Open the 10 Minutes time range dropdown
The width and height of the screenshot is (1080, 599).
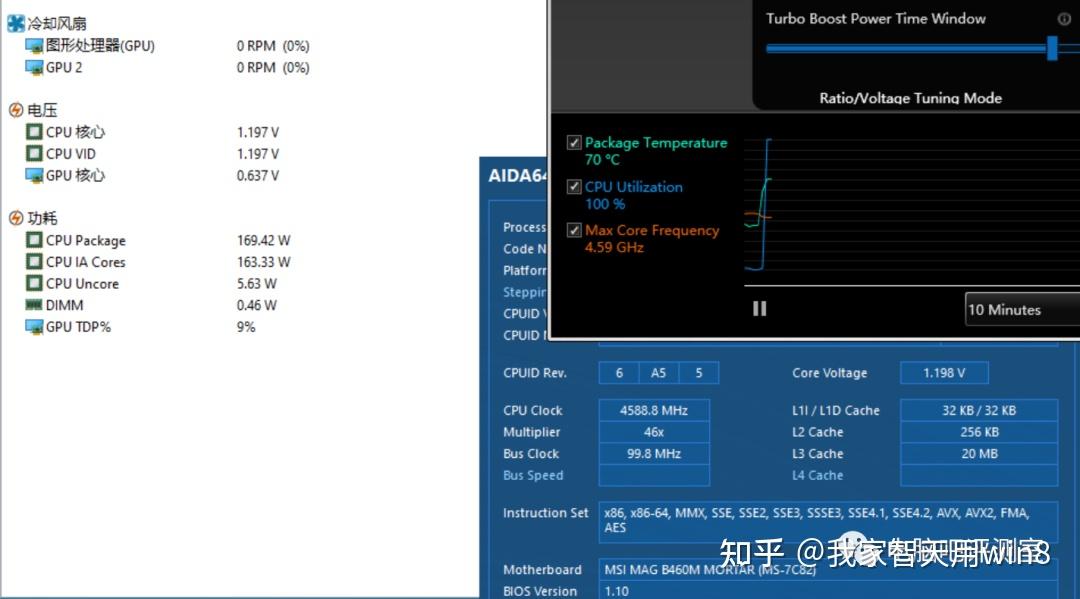point(1022,309)
